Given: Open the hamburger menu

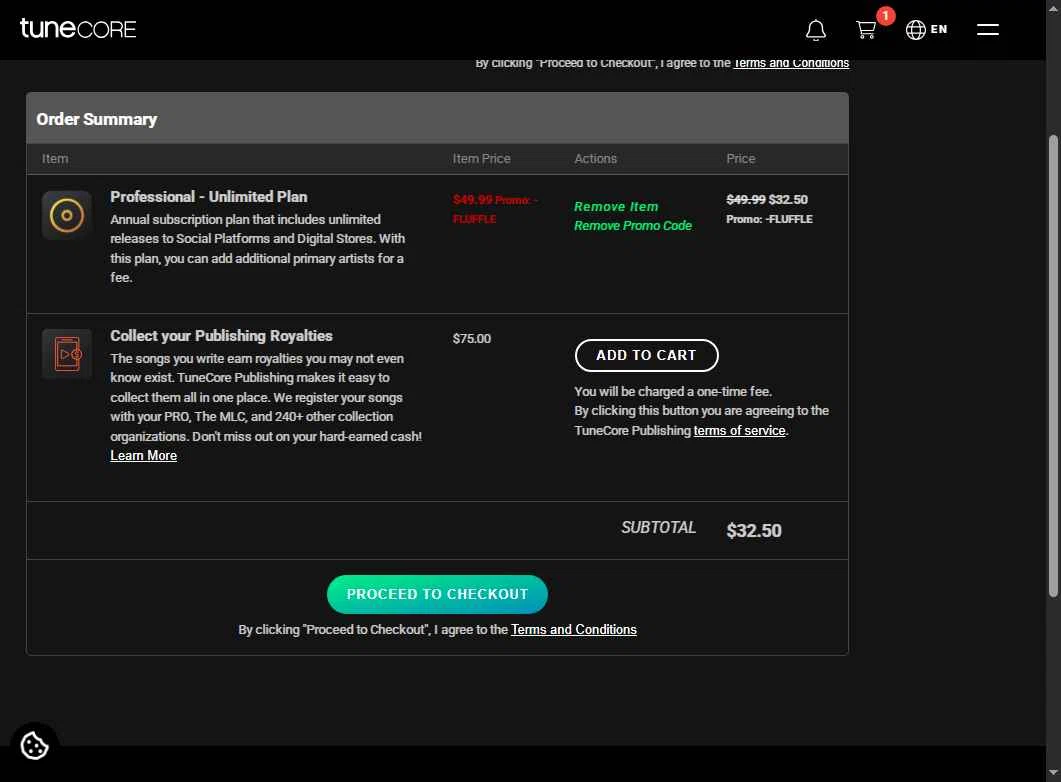Looking at the screenshot, I should (987, 29).
